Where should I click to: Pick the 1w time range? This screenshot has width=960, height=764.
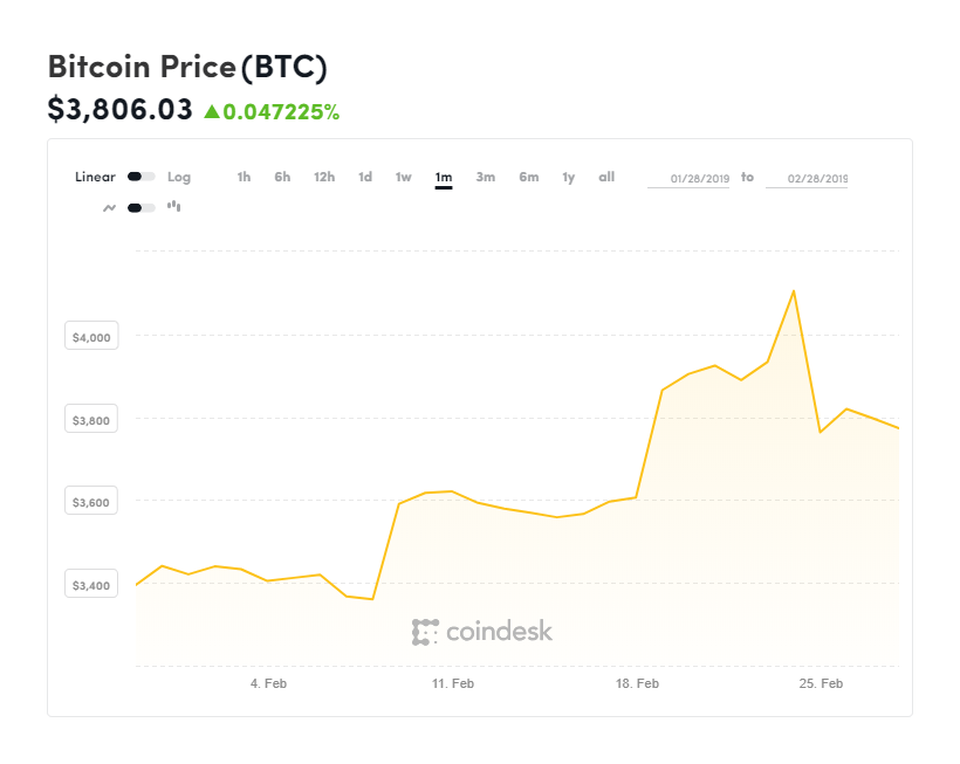403,177
